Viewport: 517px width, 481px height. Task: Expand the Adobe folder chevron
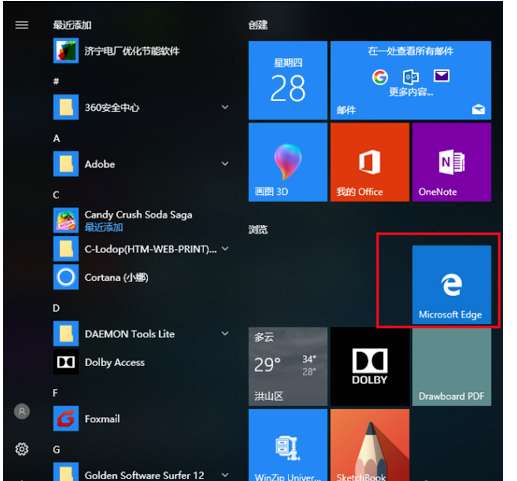[225, 164]
